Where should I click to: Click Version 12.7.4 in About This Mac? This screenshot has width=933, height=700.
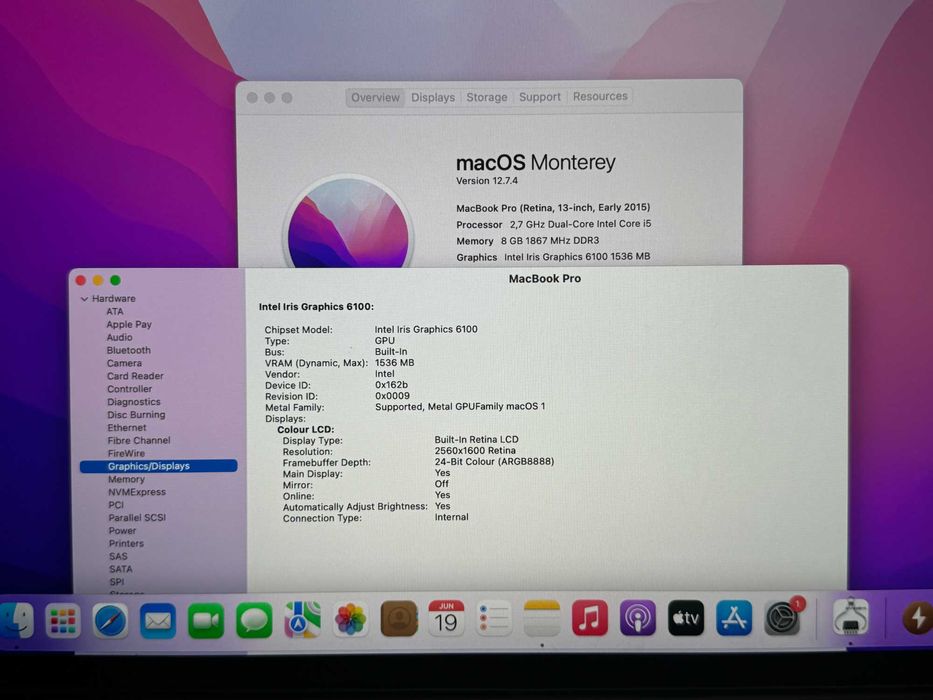487,181
